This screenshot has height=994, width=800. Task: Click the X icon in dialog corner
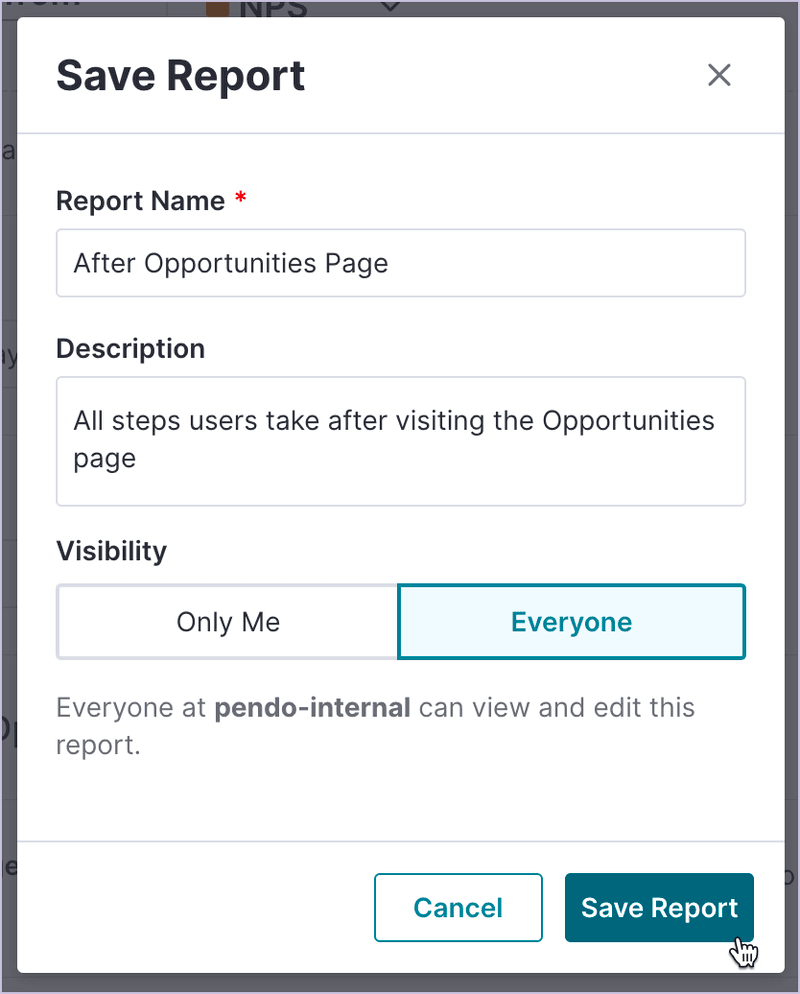pyautogui.click(x=719, y=75)
